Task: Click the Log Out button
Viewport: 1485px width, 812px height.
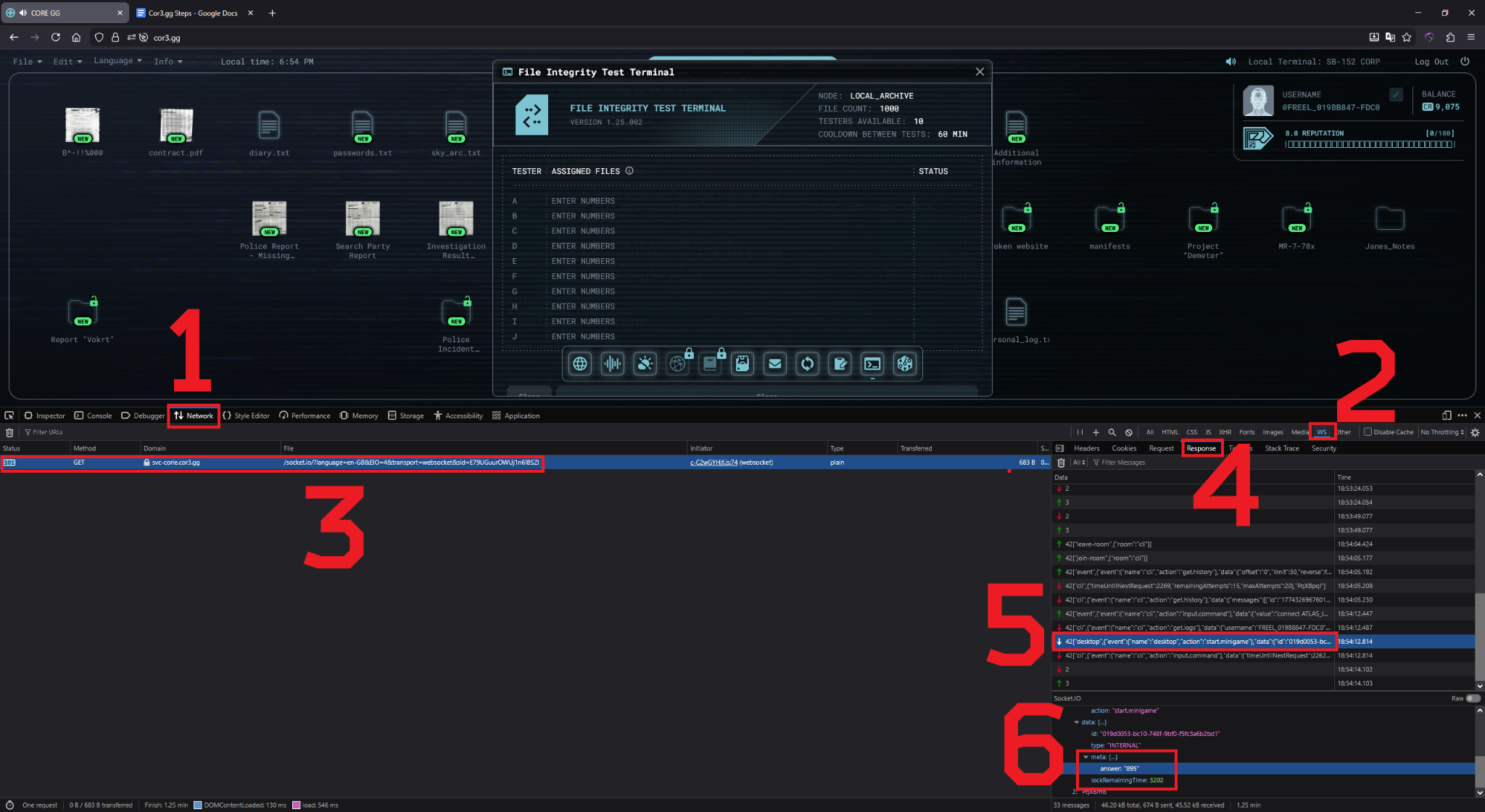Action: [x=1431, y=62]
